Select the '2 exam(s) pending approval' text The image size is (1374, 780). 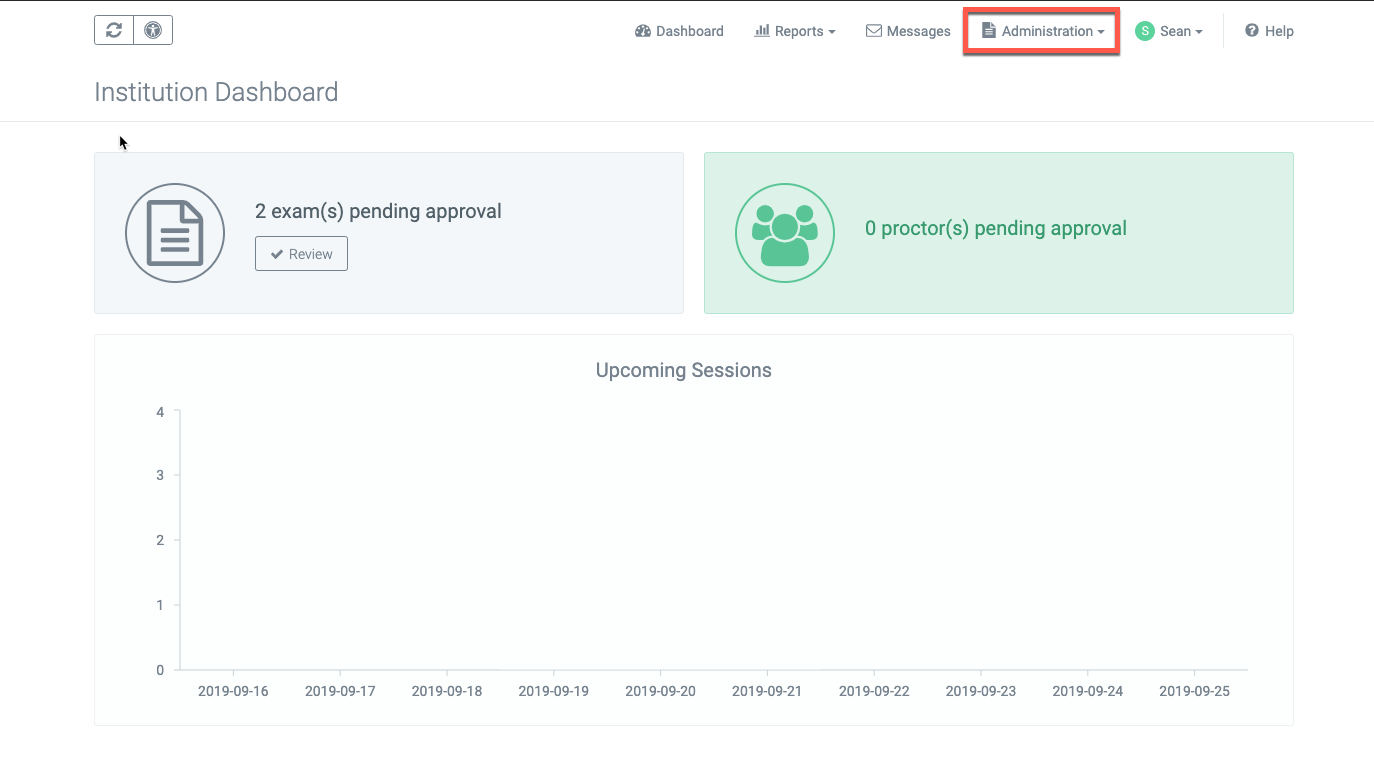(378, 211)
